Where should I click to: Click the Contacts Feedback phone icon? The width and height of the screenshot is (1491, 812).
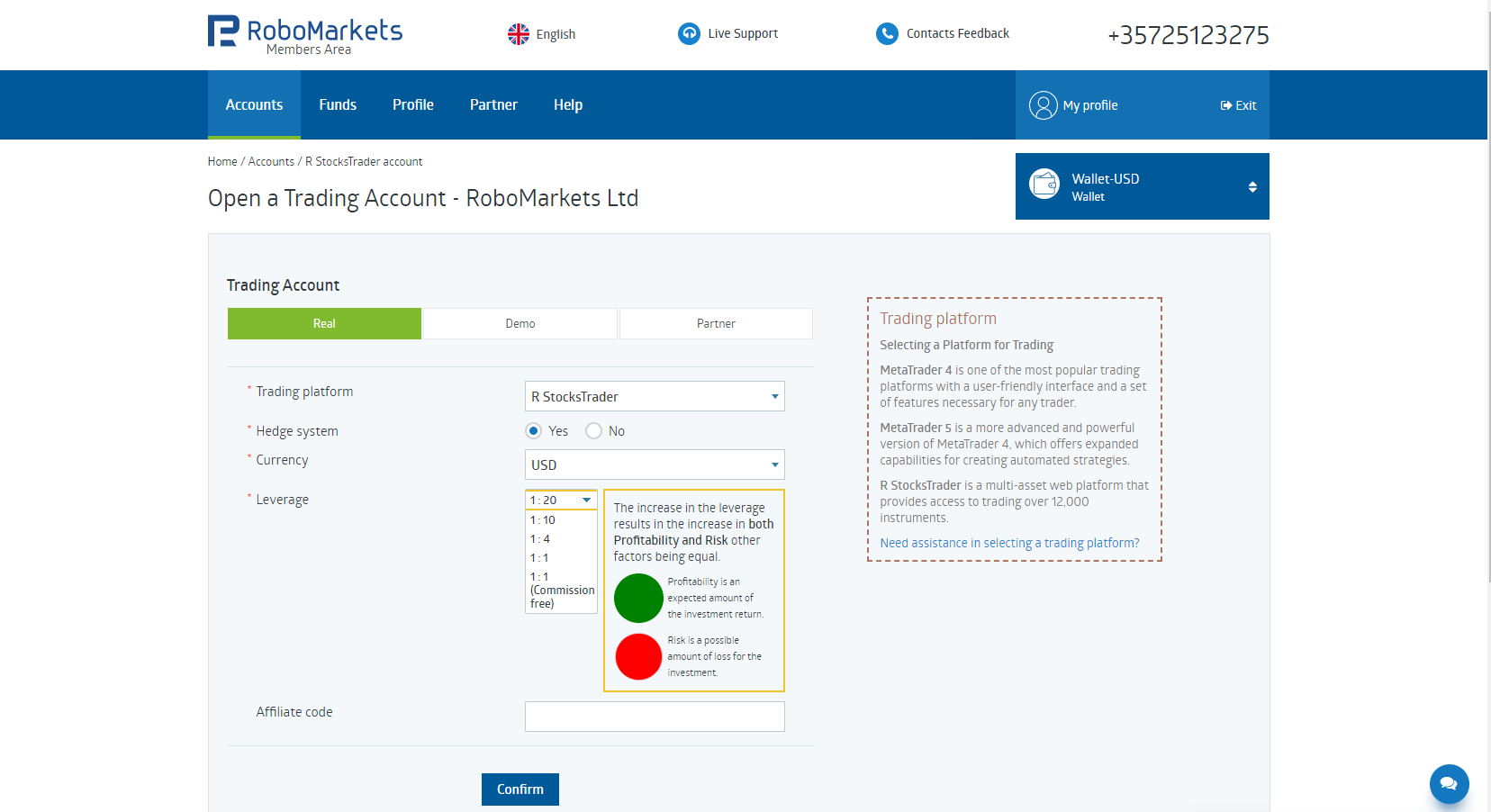pyautogui.click(x=887, y=33)
